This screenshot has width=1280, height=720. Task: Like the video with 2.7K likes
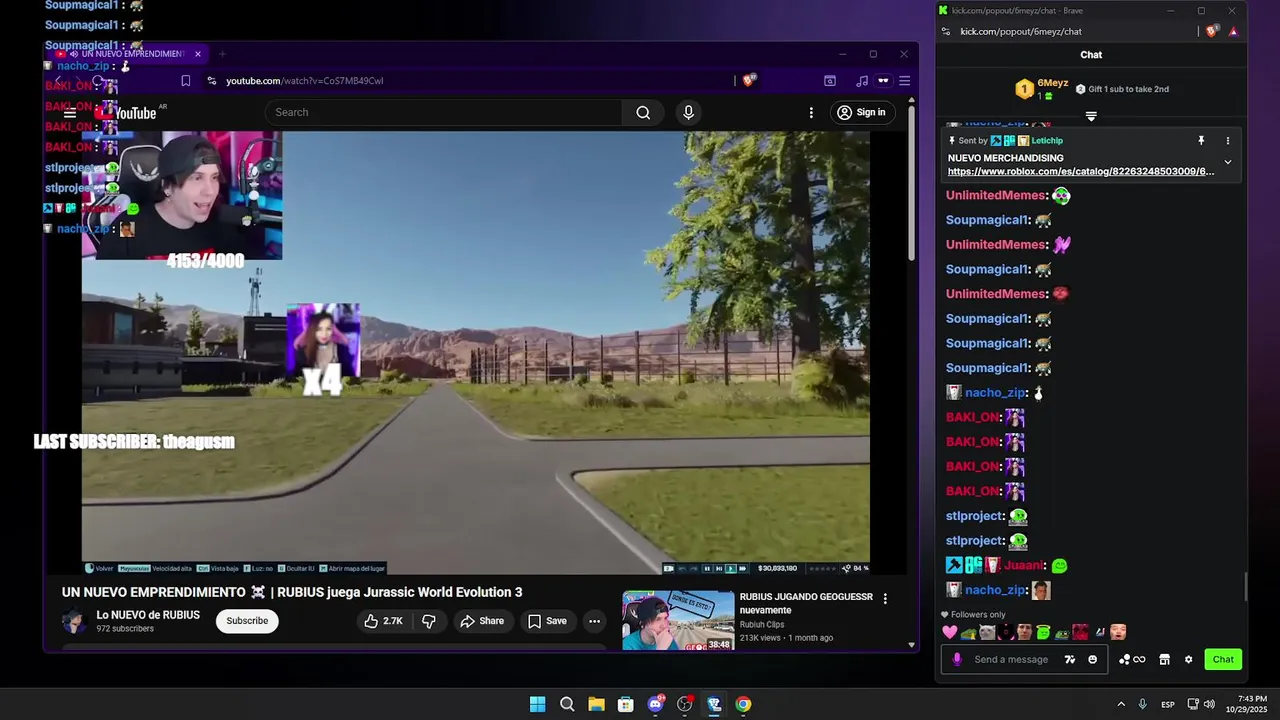coord(383,621)
